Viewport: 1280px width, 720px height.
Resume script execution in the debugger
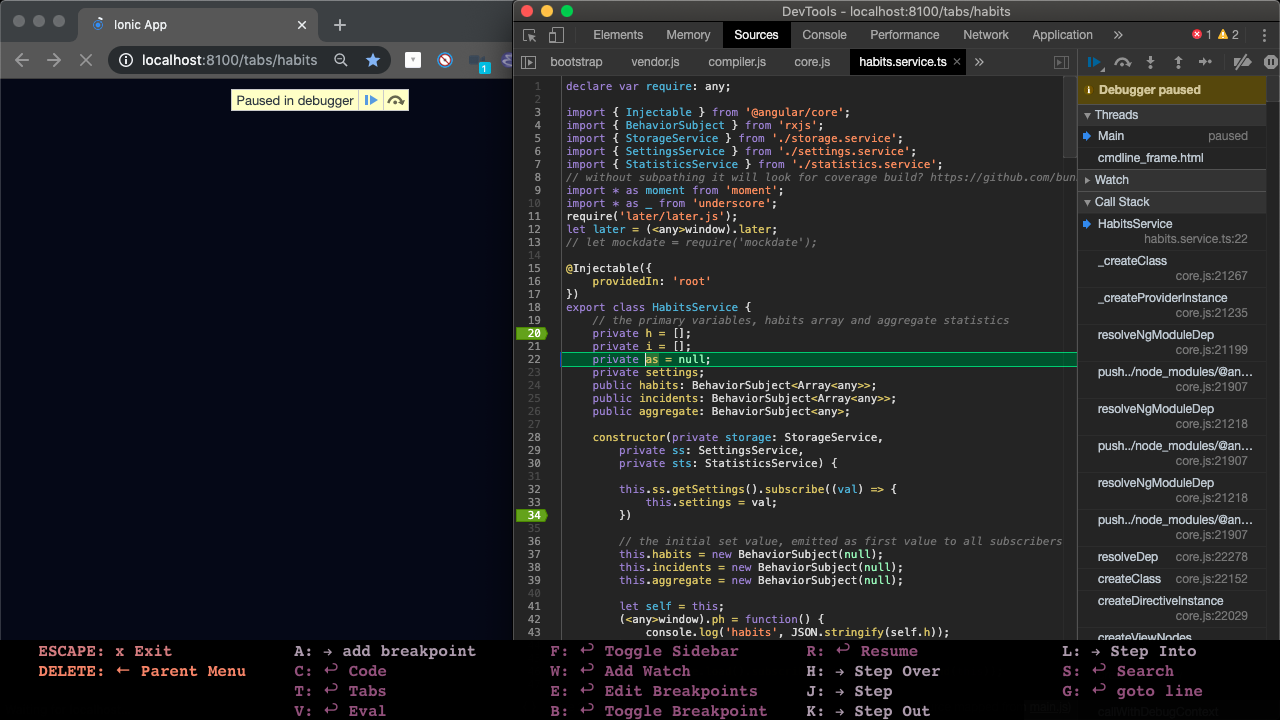[1094, 62]
